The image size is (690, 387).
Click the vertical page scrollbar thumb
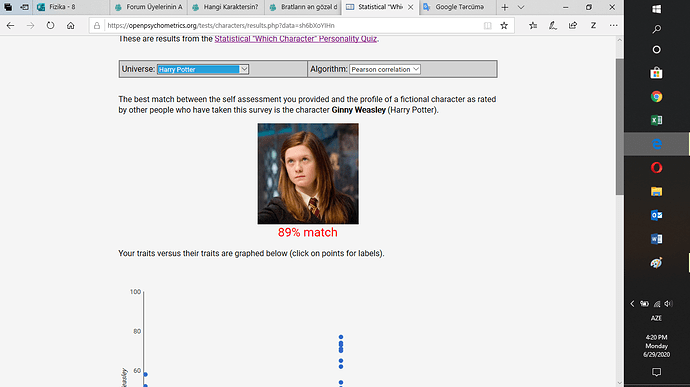[619, 127]
